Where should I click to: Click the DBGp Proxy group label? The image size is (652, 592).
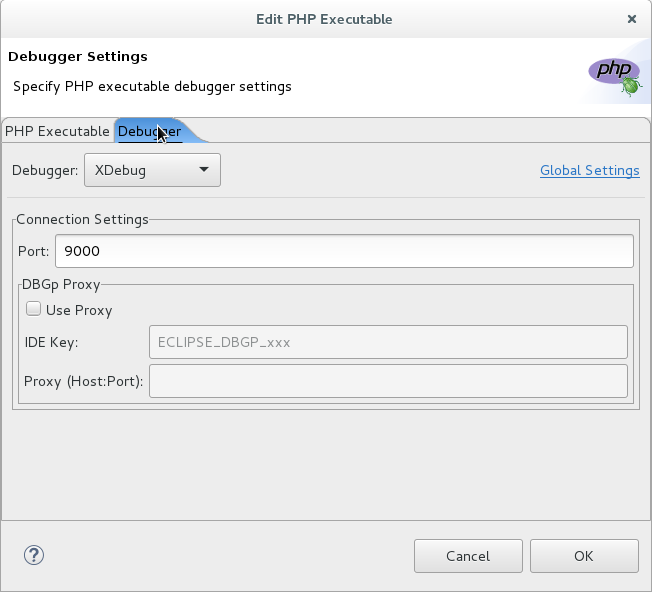pos(61,285)
